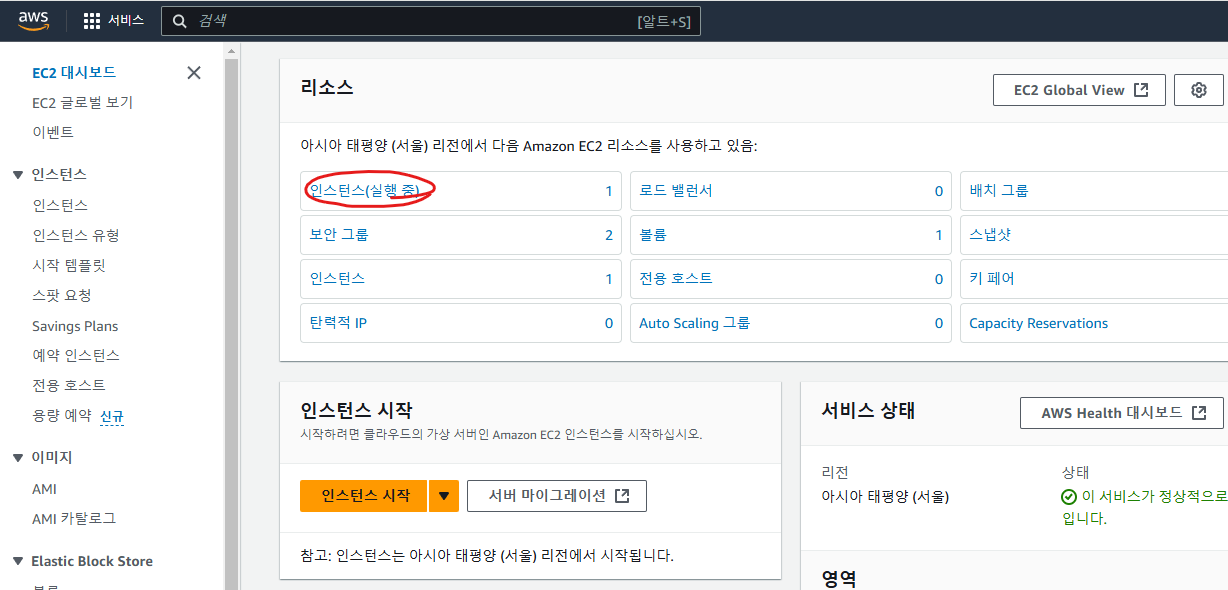The image size is (1228, 590).
Task: Click external link icon on 서버 마이그레이션
Action: [x=622, y=496]
